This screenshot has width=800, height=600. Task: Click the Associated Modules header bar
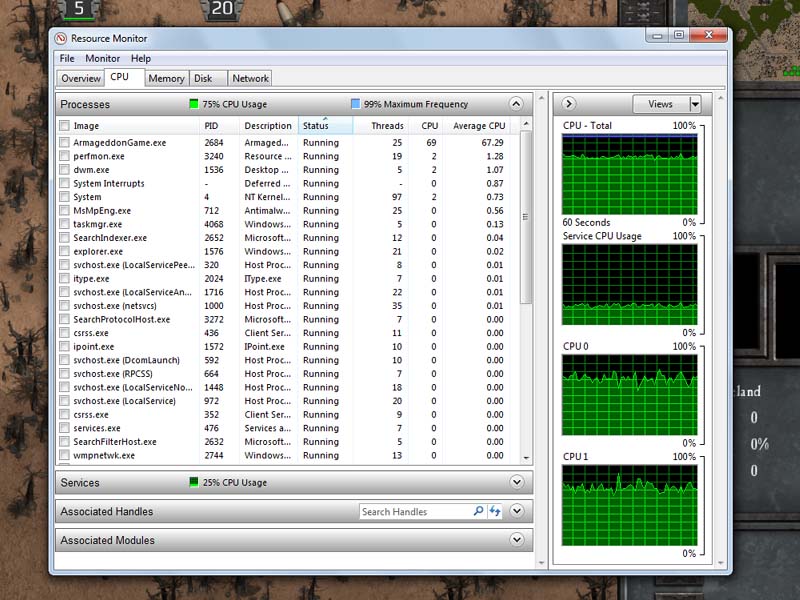coord(294,540)
